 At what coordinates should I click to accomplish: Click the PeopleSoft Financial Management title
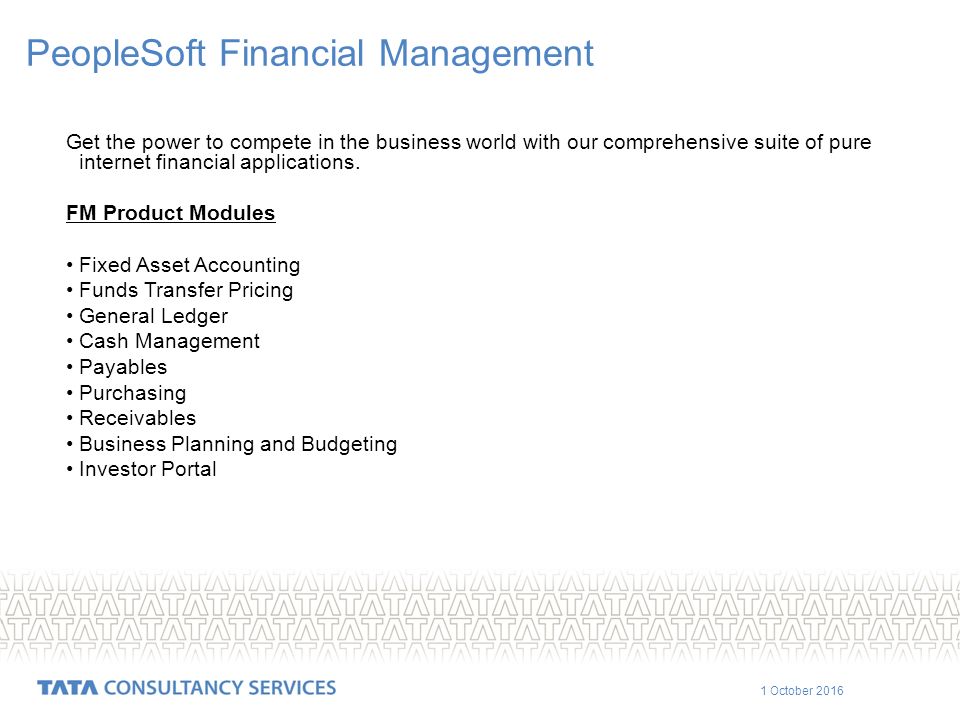click(310, 53)
